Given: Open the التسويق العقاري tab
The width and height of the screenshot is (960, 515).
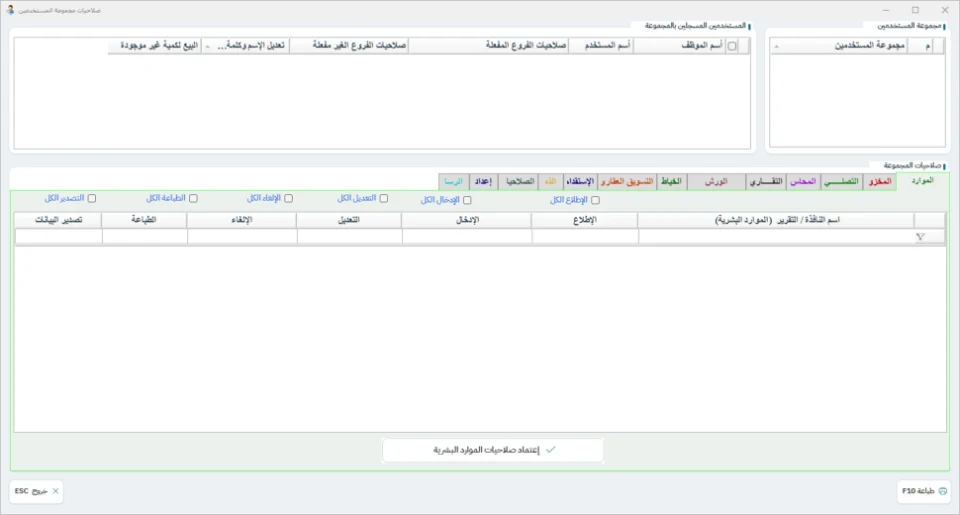Looking at the screenshot, I should point(627,182).
